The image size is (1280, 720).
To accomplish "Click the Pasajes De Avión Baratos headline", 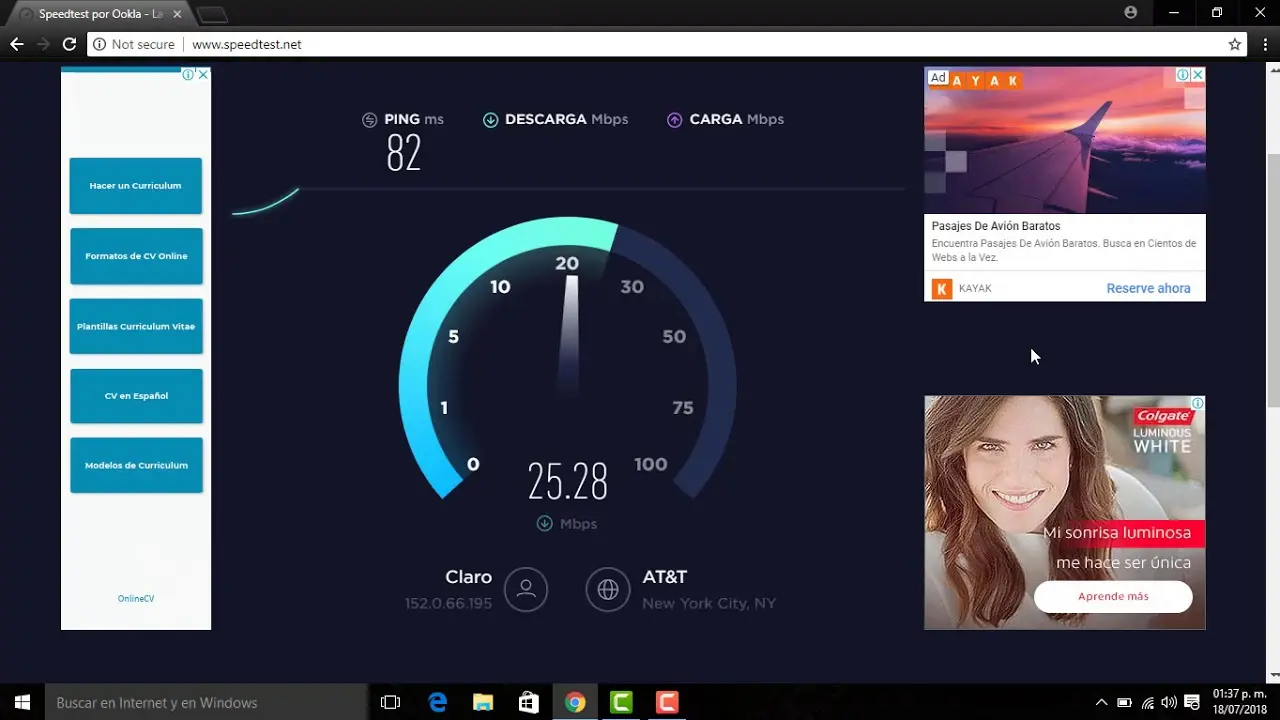I will (x=996, y=226).
